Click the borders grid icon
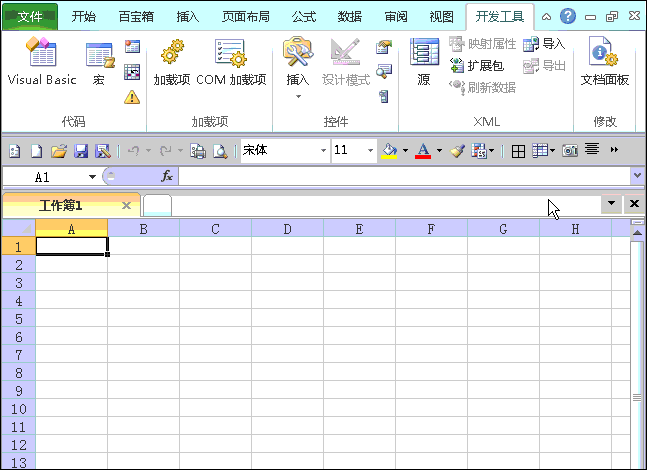Screen dimensions: 647x470 (x=518, y=151)
